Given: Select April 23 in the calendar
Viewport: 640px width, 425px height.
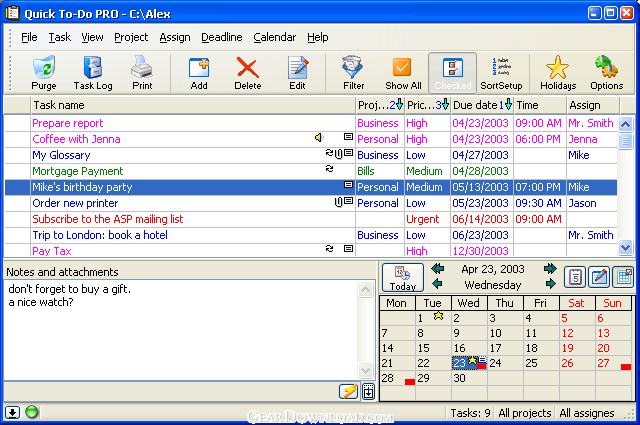Looking at the screenshot, I should pos(469,363).
